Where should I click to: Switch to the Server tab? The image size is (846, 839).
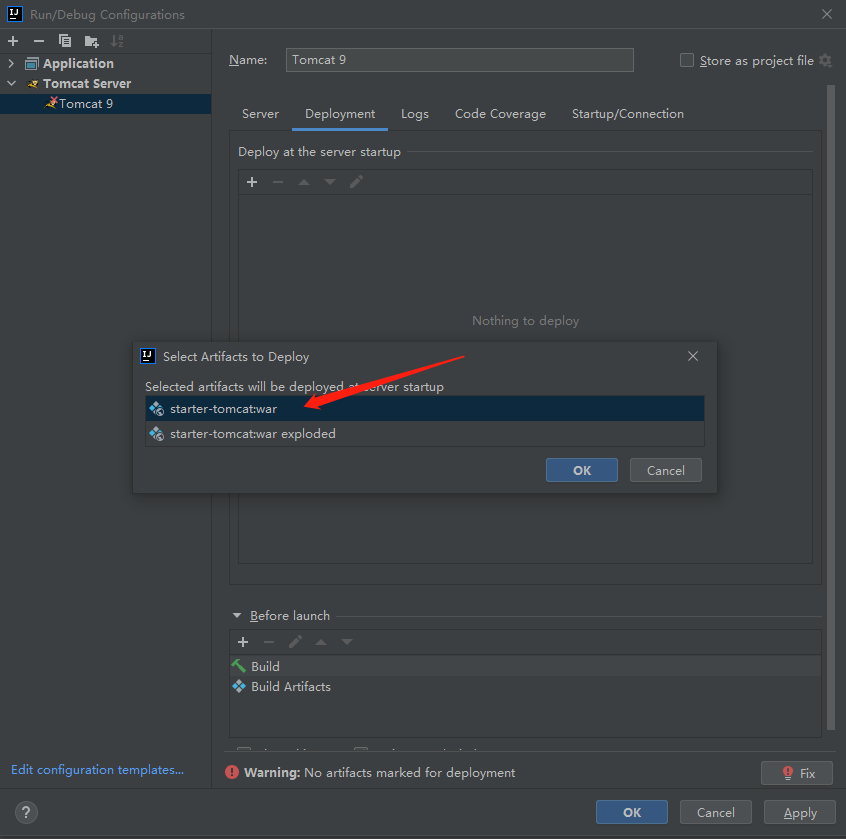coord(261,114)
